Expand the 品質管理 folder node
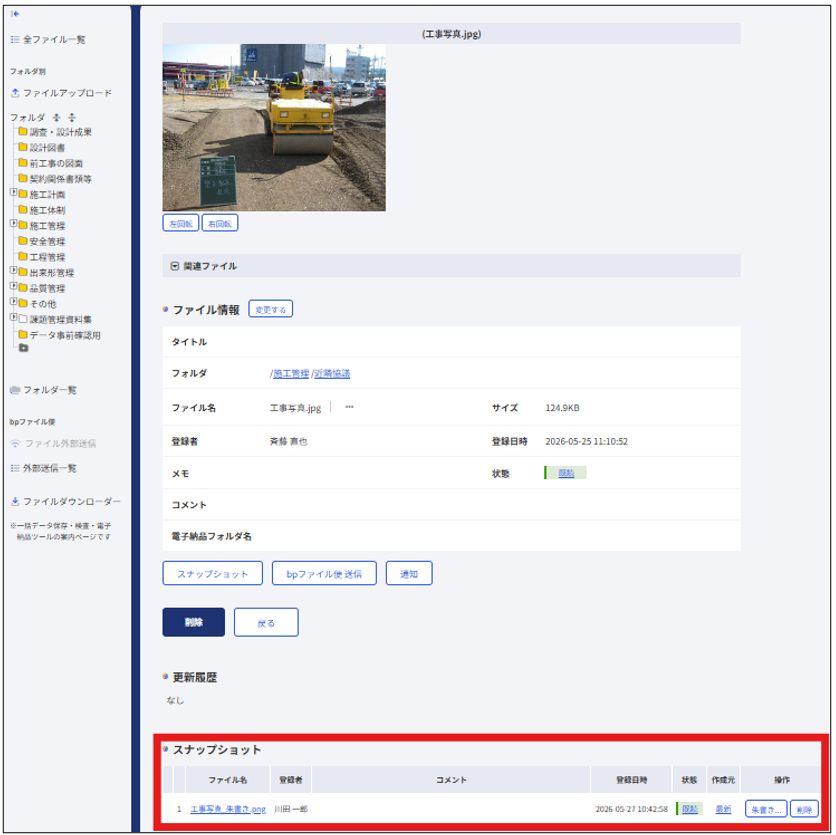The height and width of the screenshot is (835, 836). pos(13,286)
